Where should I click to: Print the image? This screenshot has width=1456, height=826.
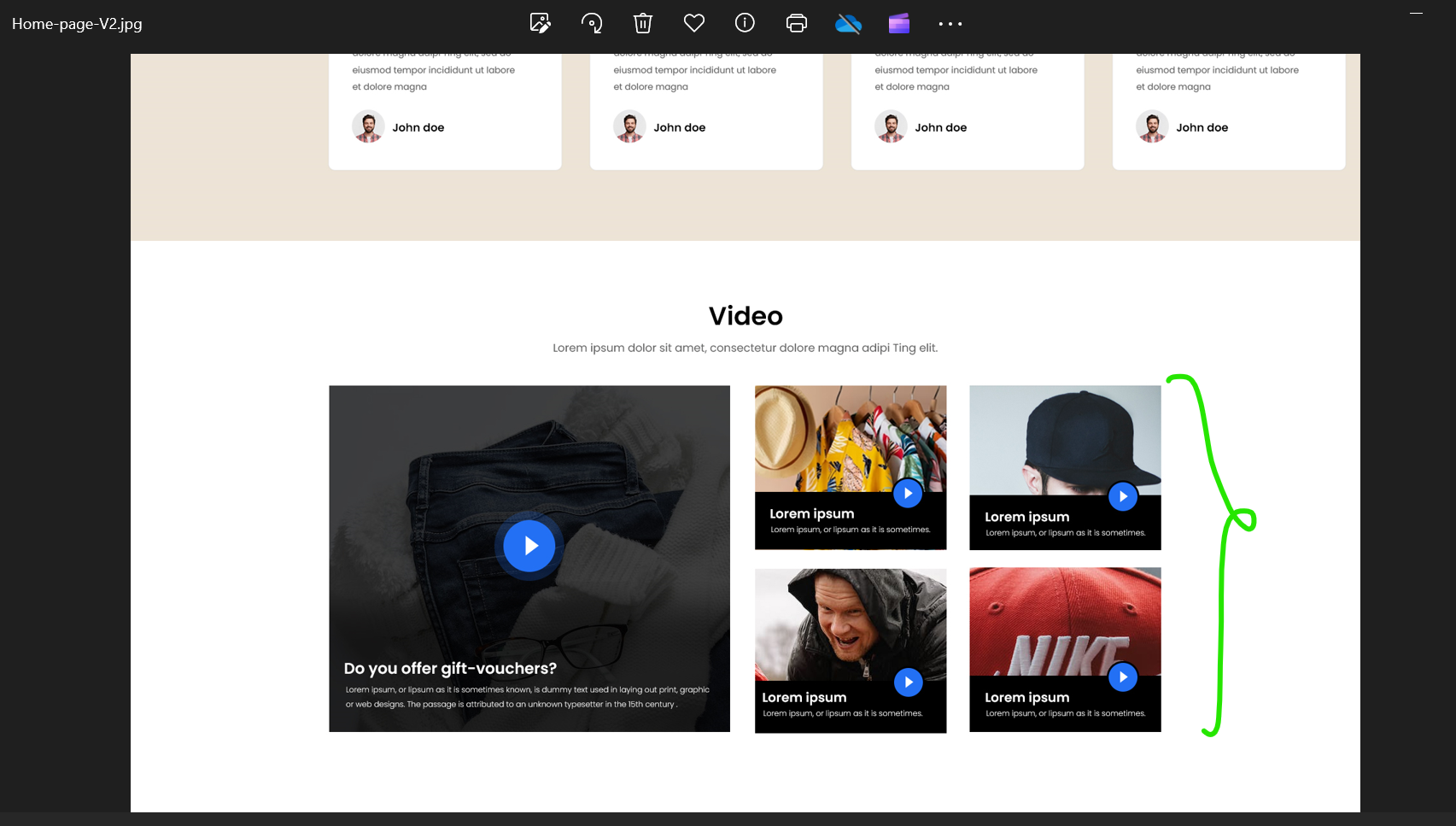coord(797,23)
